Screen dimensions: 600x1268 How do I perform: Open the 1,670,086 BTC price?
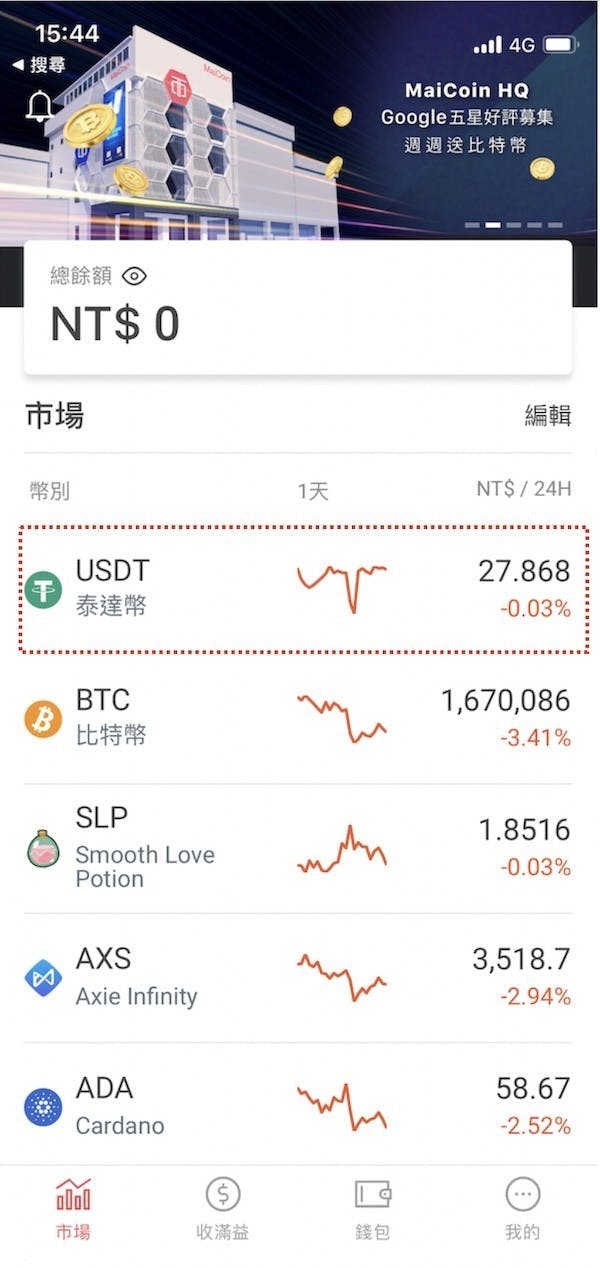pyautogui.click(x=505, y=701)
